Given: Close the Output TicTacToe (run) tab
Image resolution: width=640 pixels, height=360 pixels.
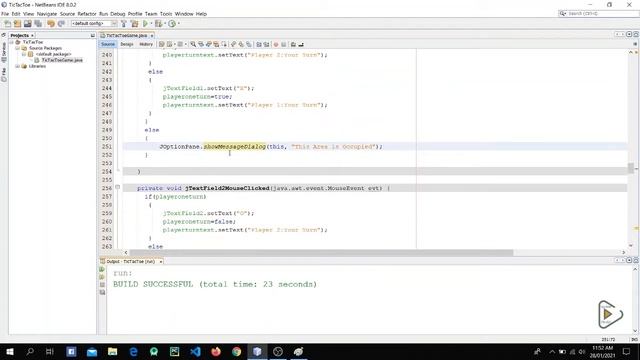Looking at the screenshot, I should 161,262.
